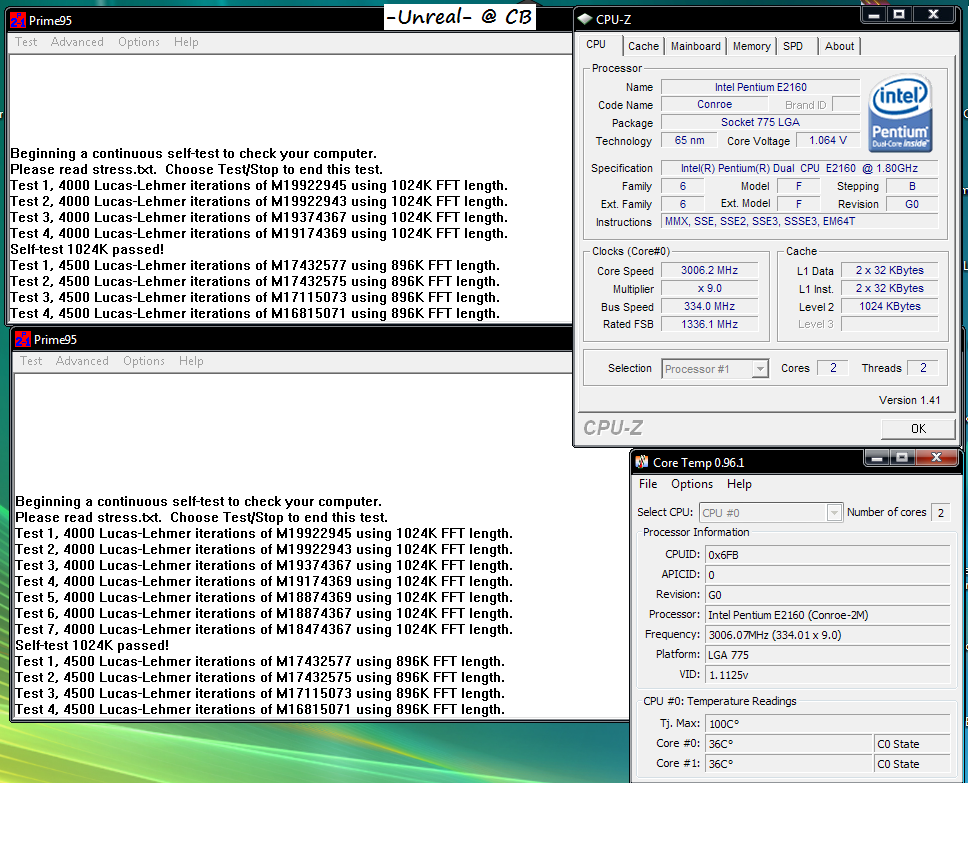The width and height of the screenshot is (969, 842).
Task: Click the Package value Socket 775 LGA
Action: click(760, 122)
